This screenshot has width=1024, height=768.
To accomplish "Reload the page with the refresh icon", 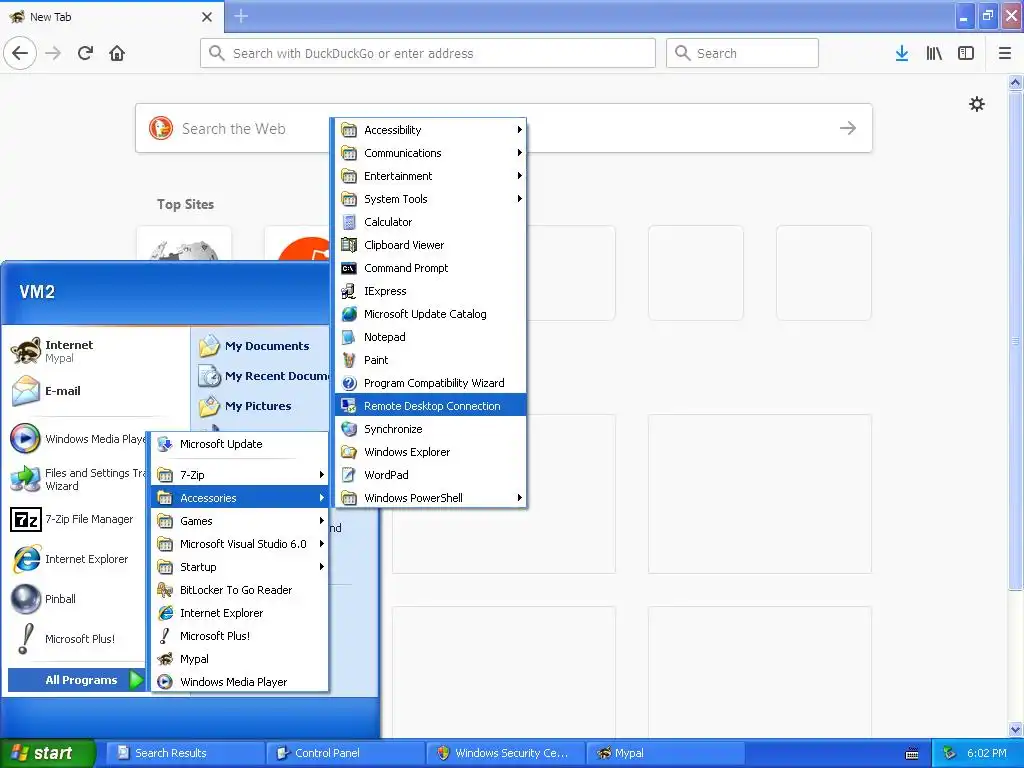I will (86, 53).
